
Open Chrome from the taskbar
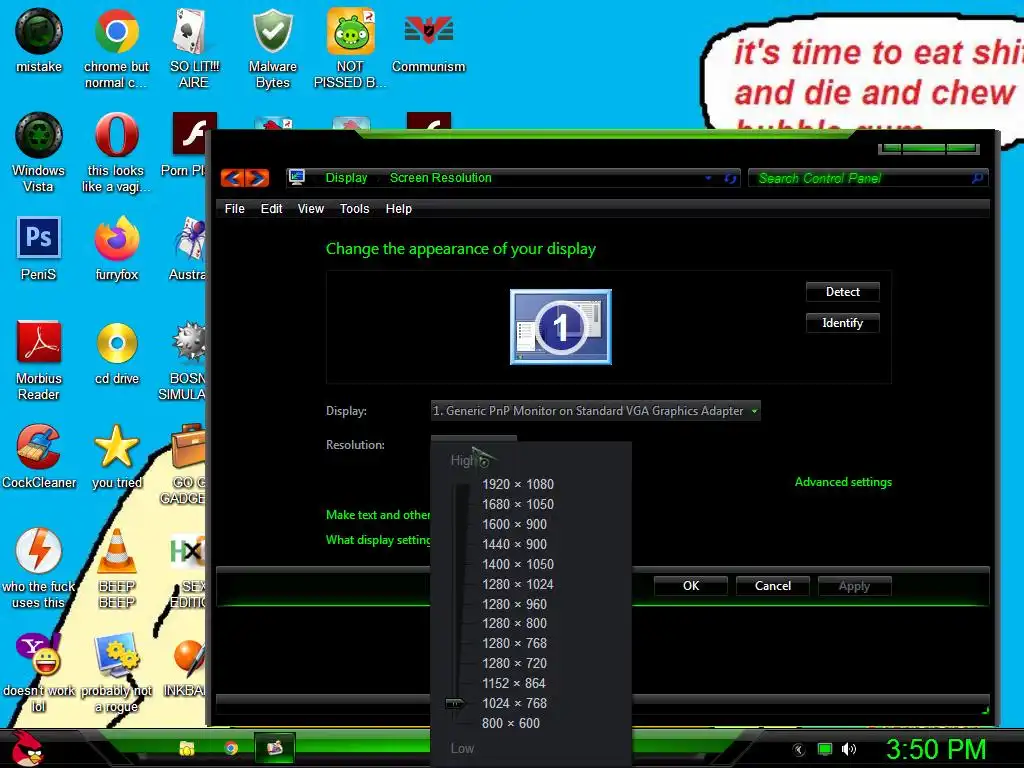point(231,748)
